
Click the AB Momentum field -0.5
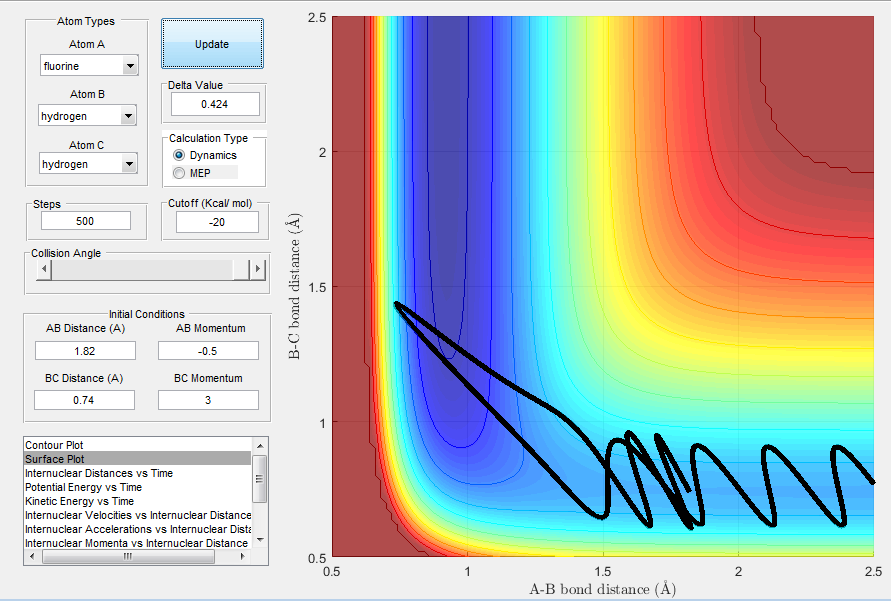[x=208, y=350]
